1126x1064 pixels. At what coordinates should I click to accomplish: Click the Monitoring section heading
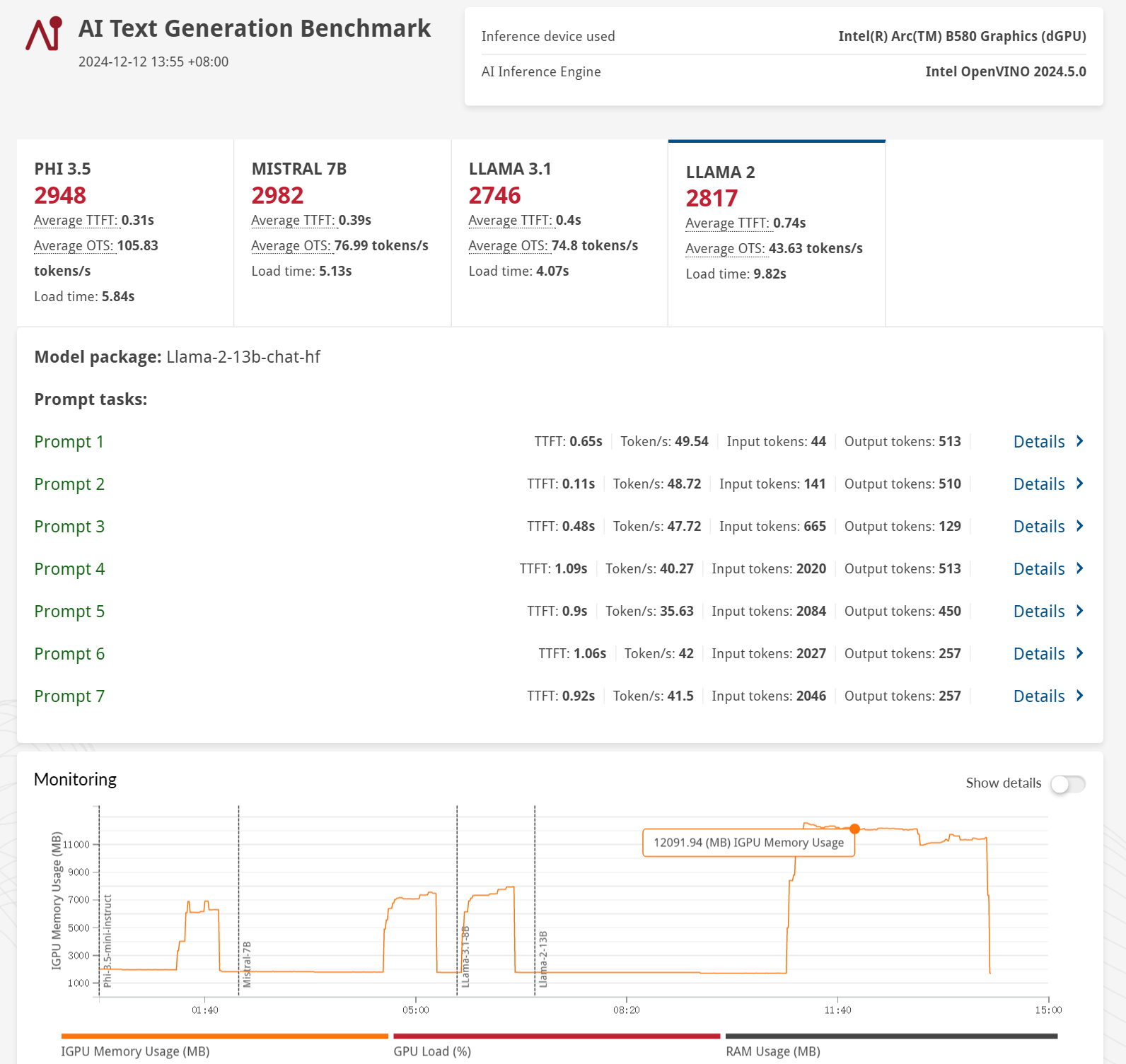point(75,779)
